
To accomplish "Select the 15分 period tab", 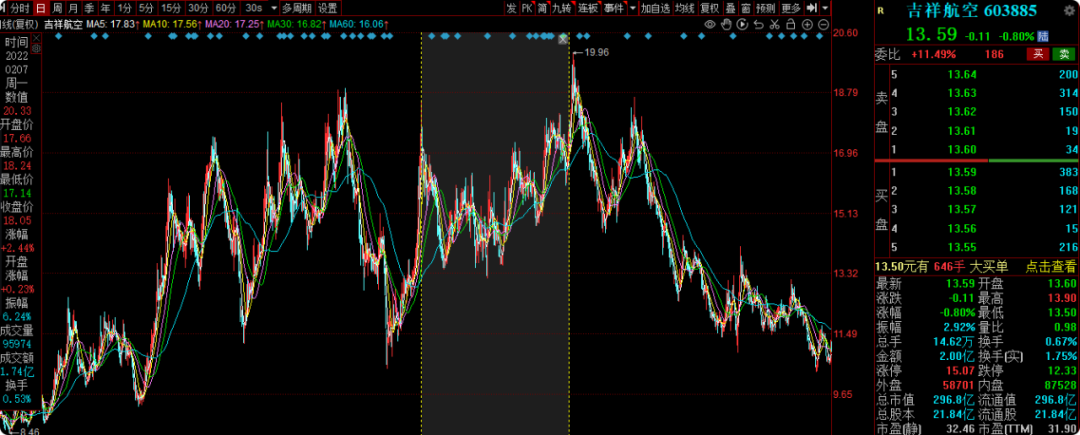I will tap(170, 8).
